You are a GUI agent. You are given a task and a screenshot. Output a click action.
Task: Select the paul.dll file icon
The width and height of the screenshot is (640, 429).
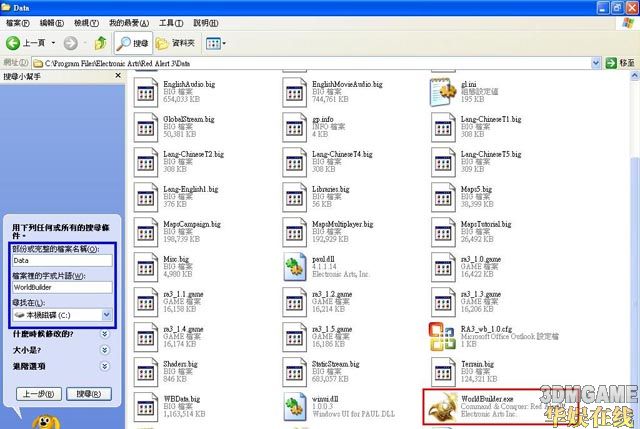point(295,267)
